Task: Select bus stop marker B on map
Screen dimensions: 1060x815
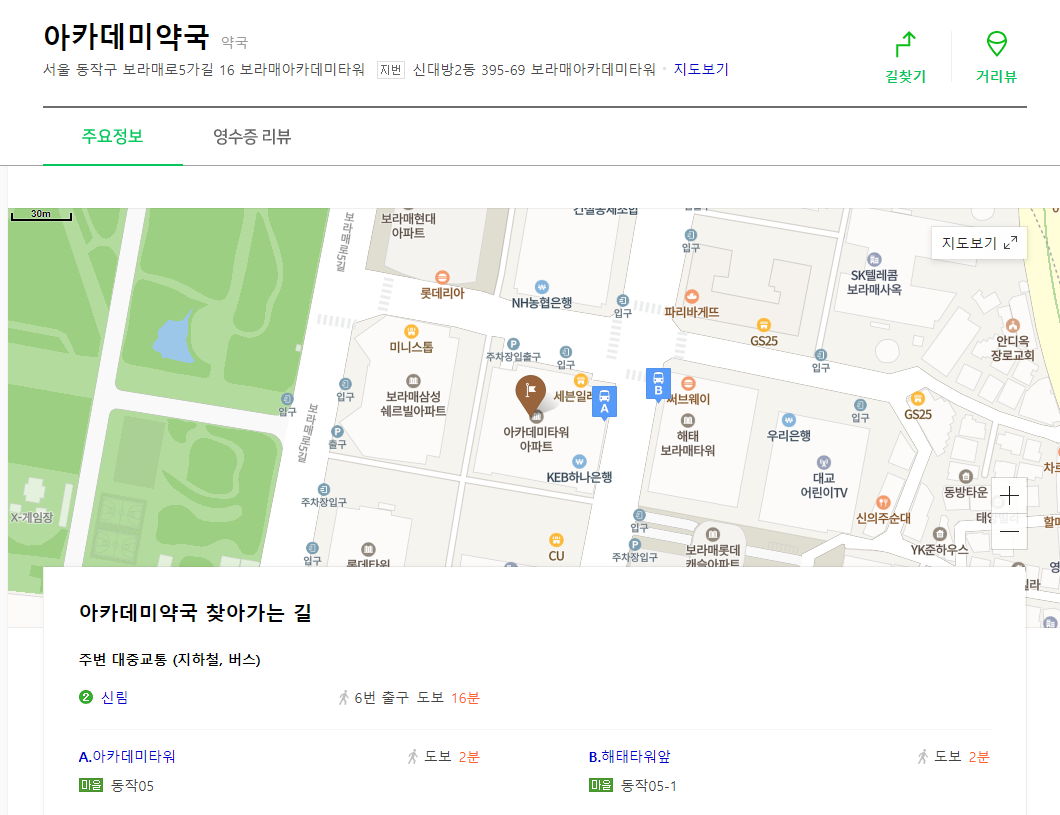Action: (658, 384)
